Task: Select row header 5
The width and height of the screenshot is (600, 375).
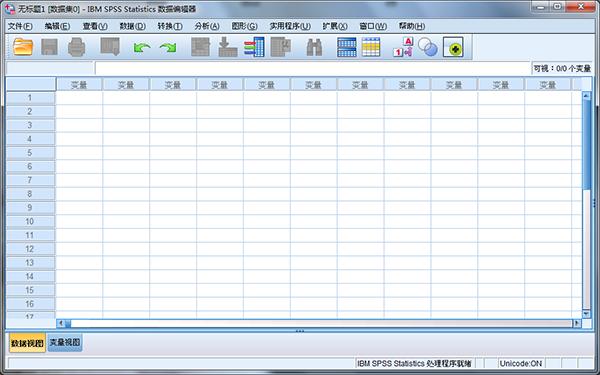Action: (31, 153)
